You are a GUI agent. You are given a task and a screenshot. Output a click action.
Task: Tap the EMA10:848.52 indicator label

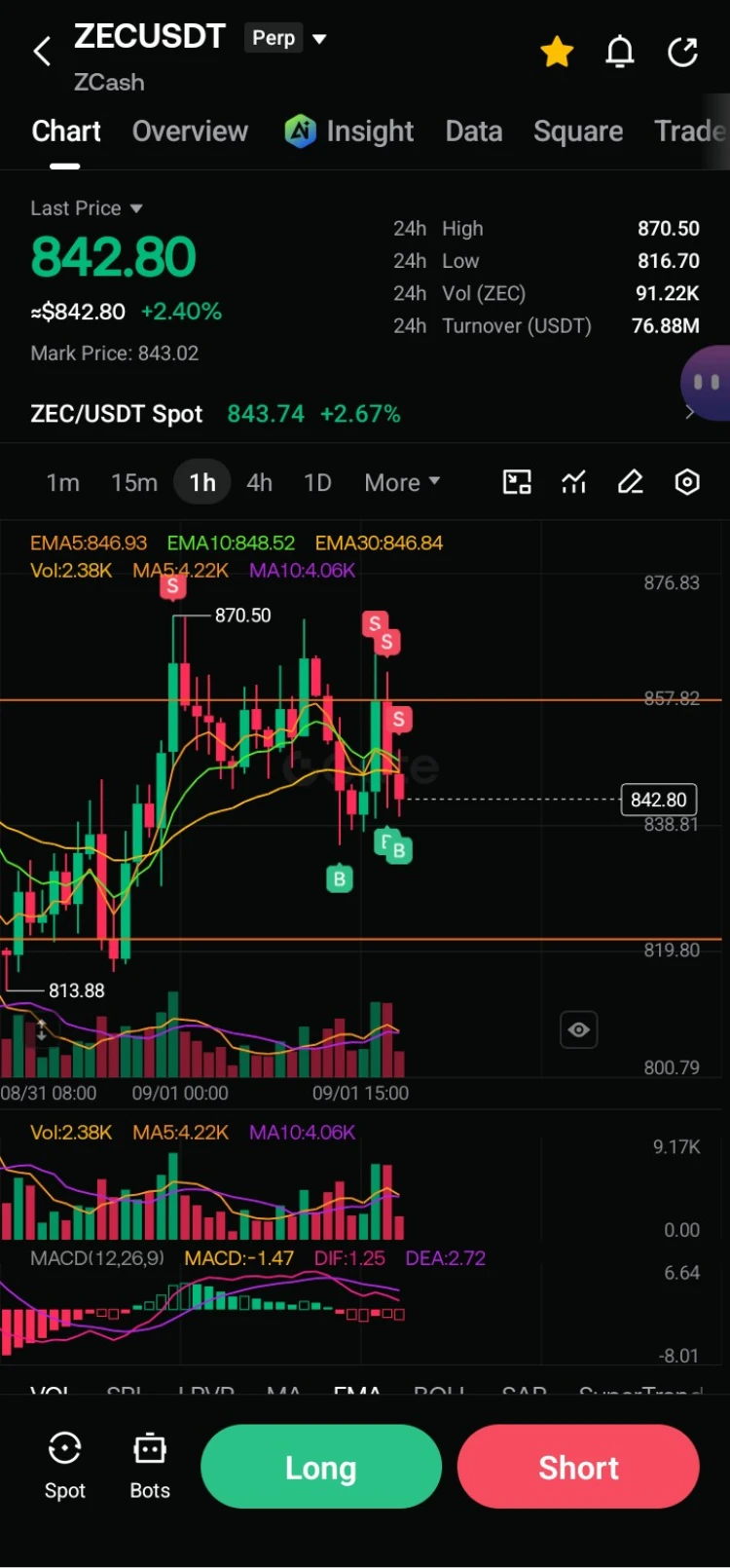(231, 543)
